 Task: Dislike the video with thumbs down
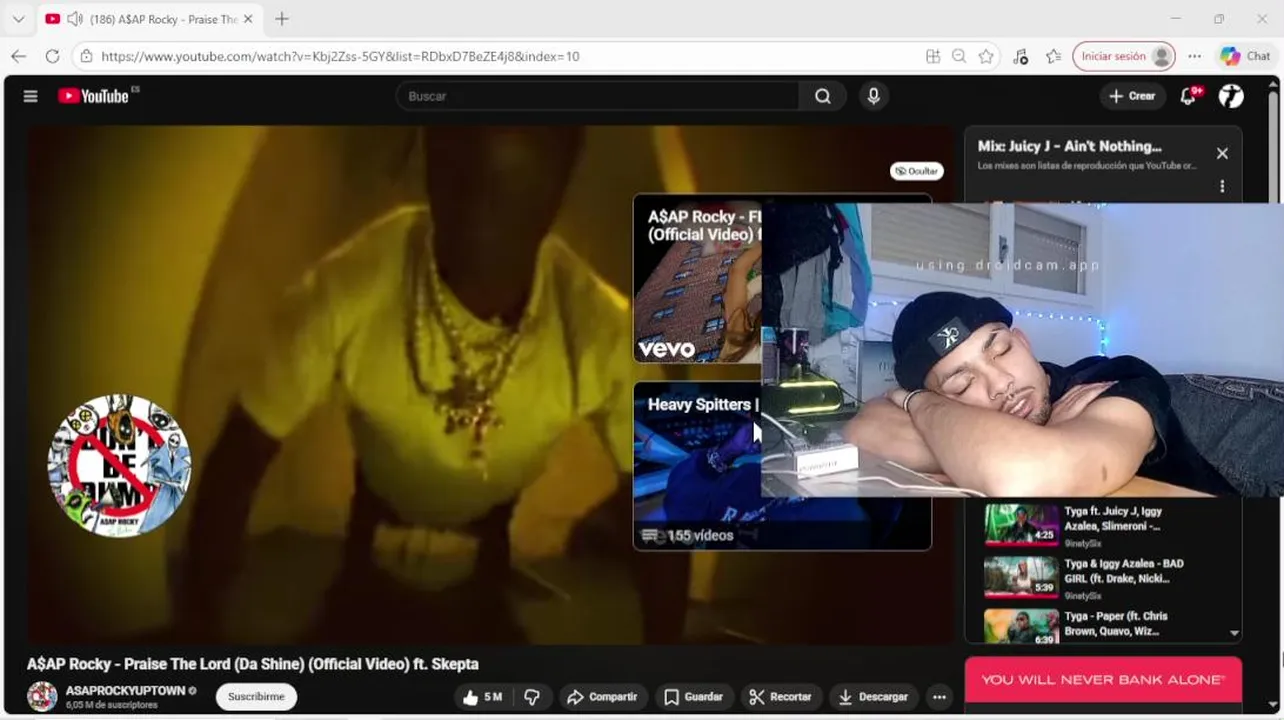coord(532,697)
